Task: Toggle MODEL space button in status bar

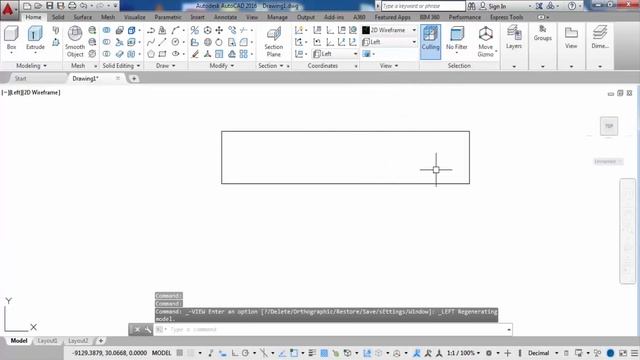Action: coord(162,353)
